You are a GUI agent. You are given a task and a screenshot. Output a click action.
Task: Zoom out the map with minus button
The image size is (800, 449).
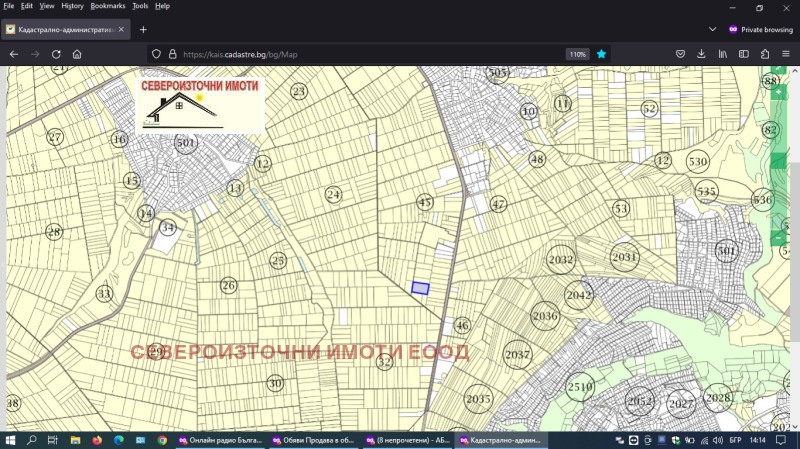[x=778, y=238]
